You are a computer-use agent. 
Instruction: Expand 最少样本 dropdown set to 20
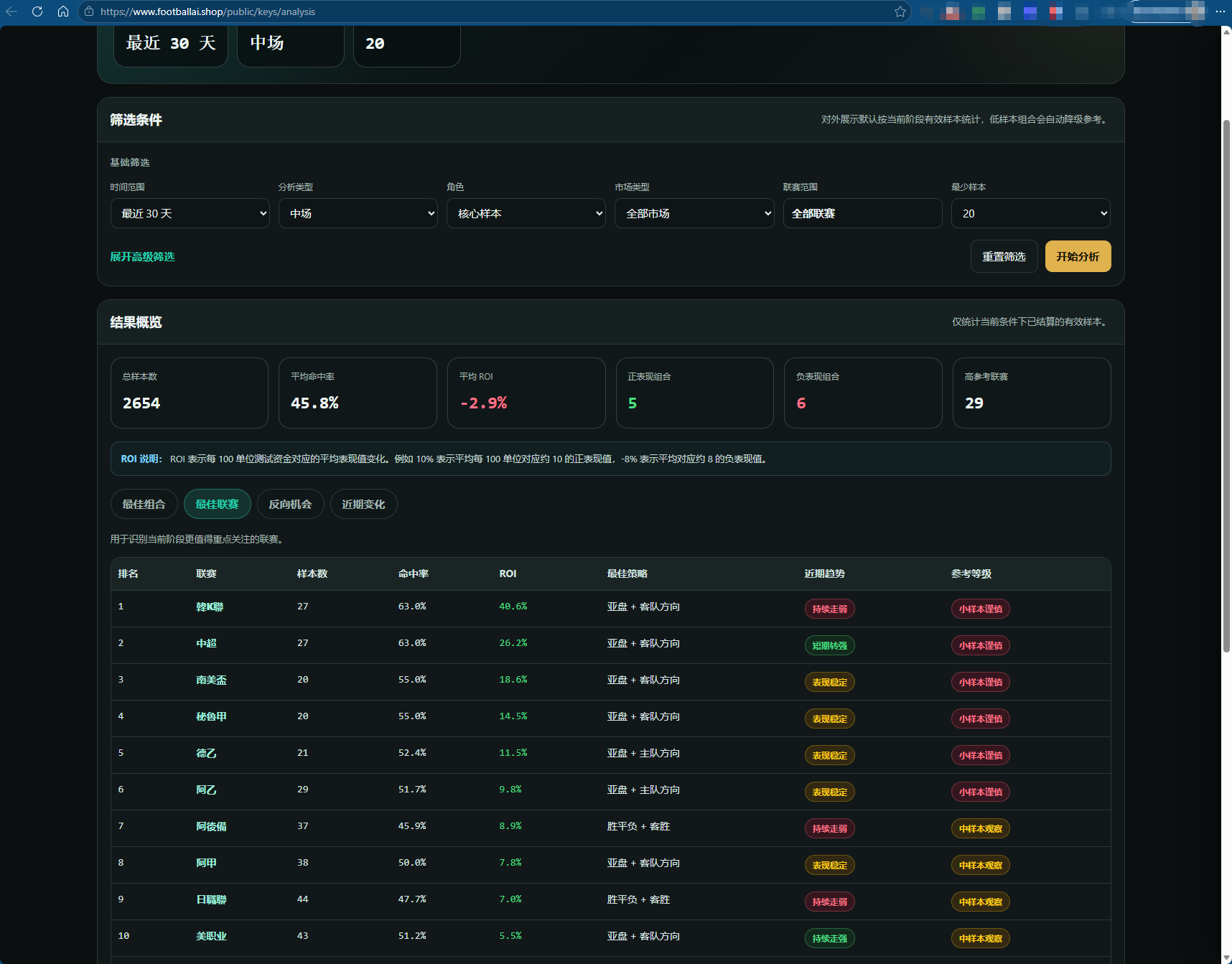point(1031,213)
